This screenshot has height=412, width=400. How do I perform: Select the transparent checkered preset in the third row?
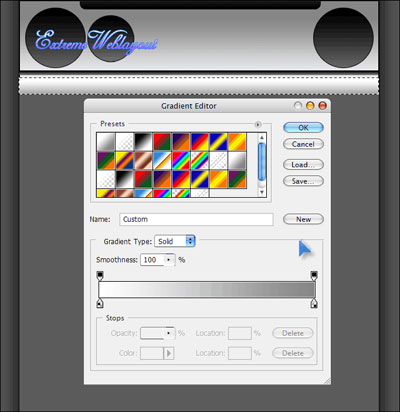coord(106,179)
